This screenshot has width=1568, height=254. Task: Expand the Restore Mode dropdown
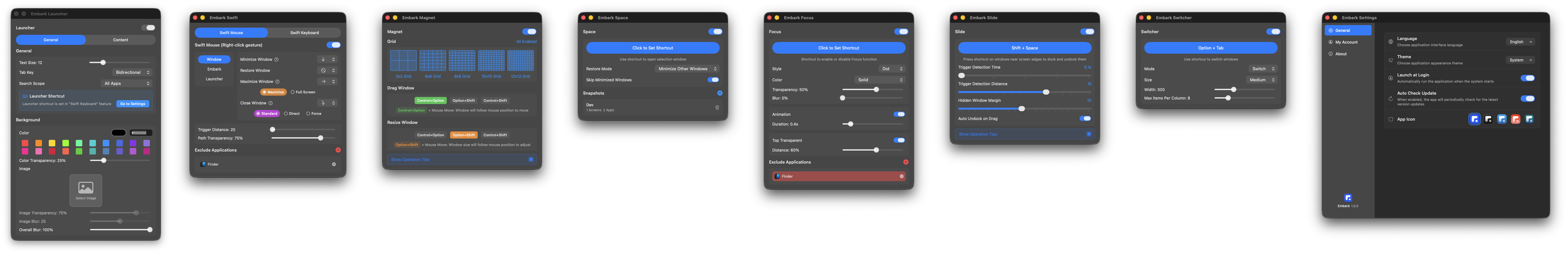pyautogui.click(x=687, y=69)
